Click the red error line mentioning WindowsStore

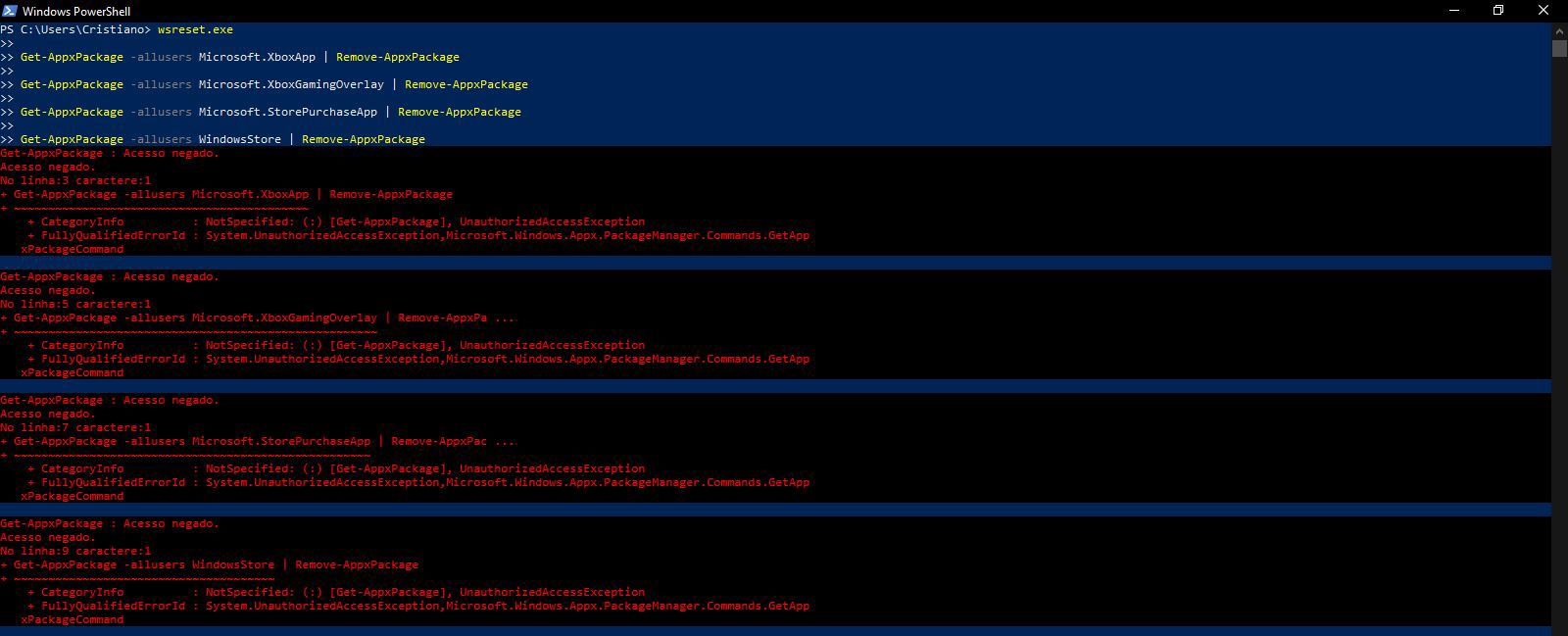209,564
